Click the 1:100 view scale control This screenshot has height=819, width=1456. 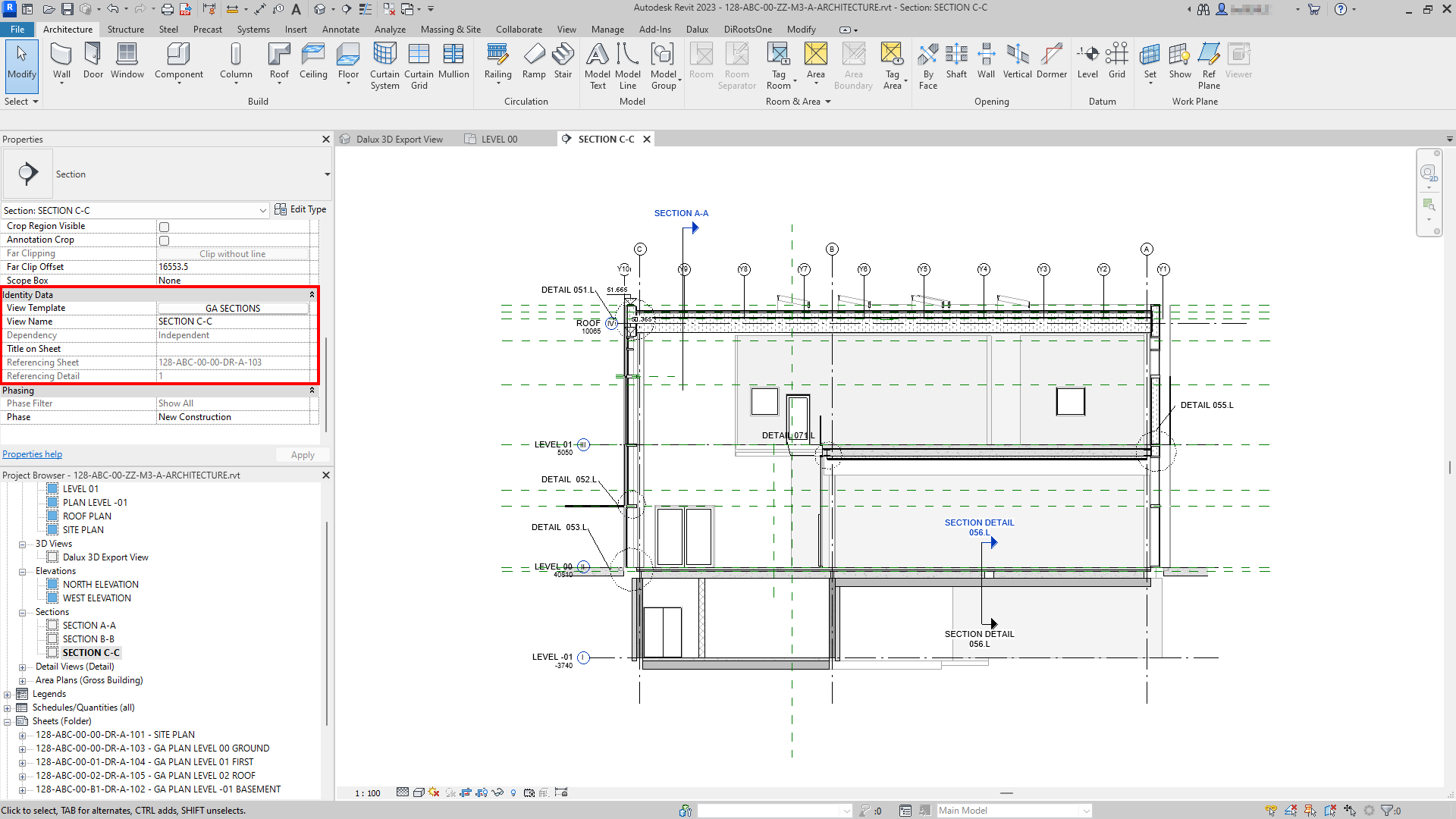pos(368,793)
